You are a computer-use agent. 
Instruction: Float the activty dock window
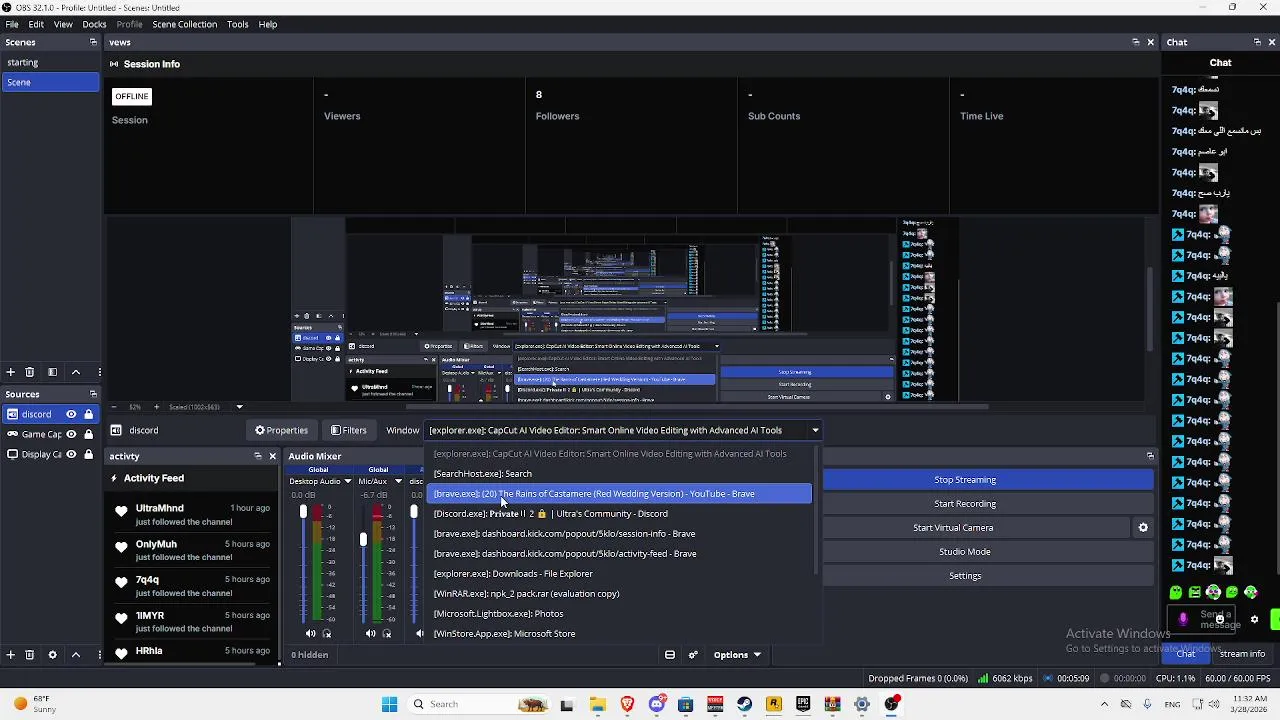click(257, 456)
